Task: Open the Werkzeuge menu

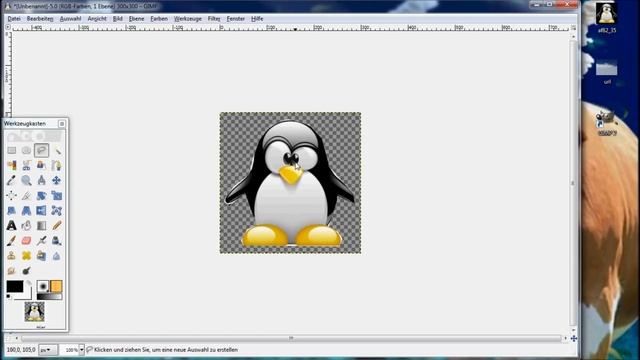Action: (x=188, y=19)
